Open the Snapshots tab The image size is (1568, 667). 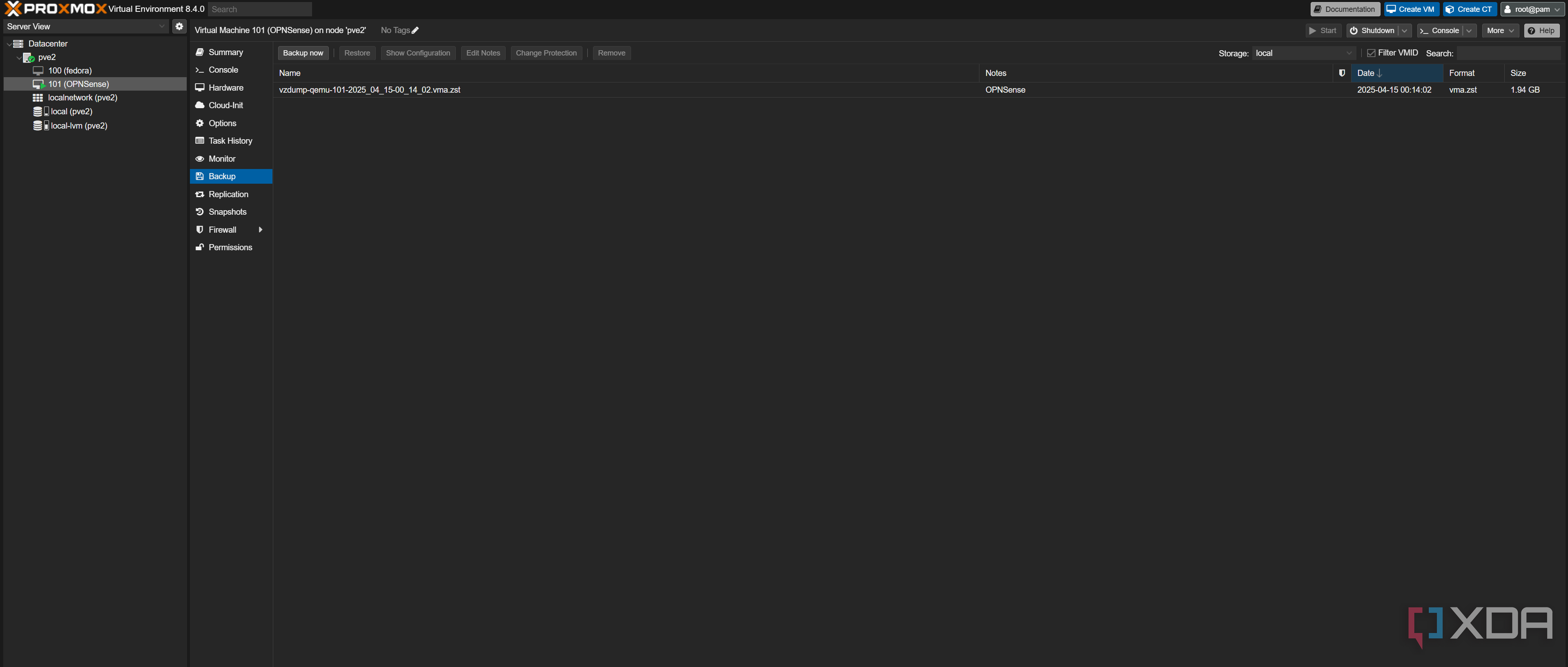[x=231, y=212]
